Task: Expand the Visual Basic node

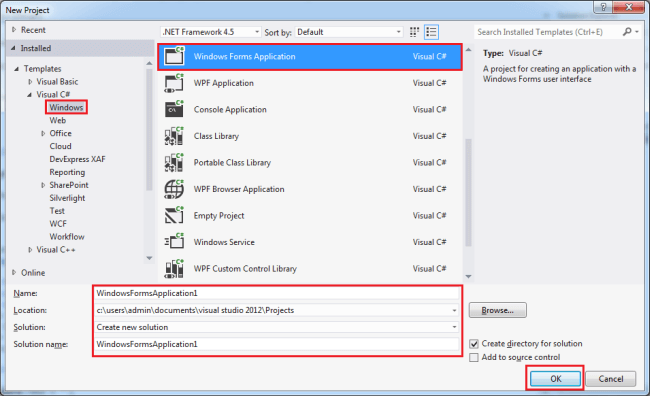Action: tap(30, 82)
